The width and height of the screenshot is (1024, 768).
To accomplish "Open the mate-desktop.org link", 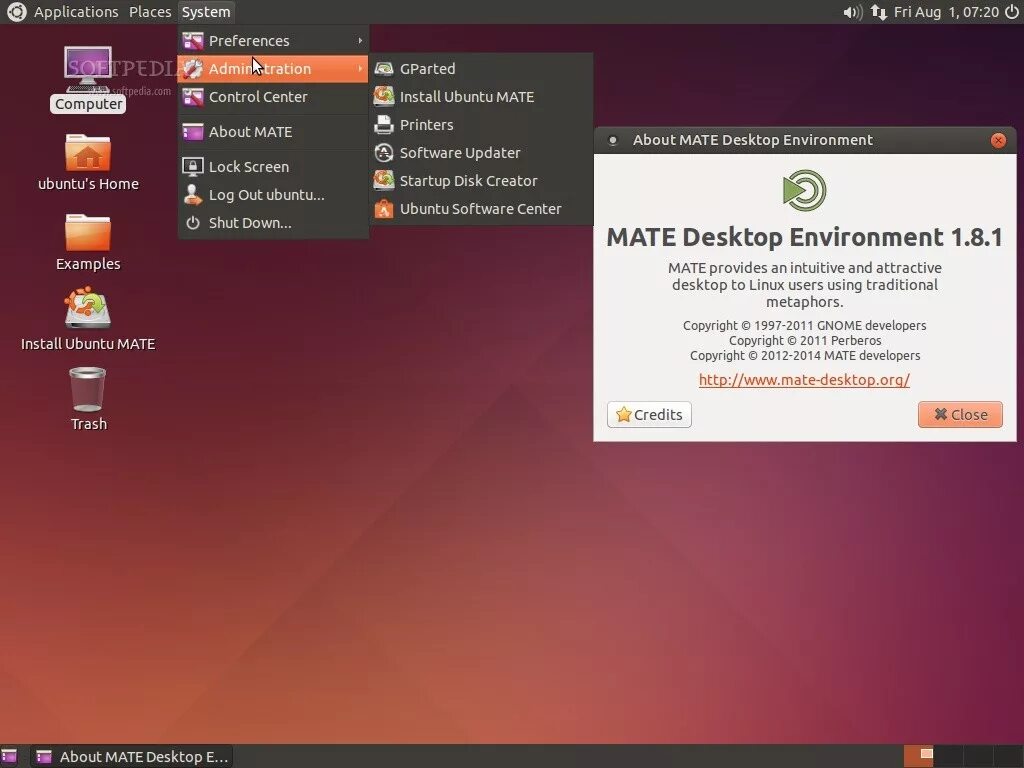I will click(x=805, y=380).
